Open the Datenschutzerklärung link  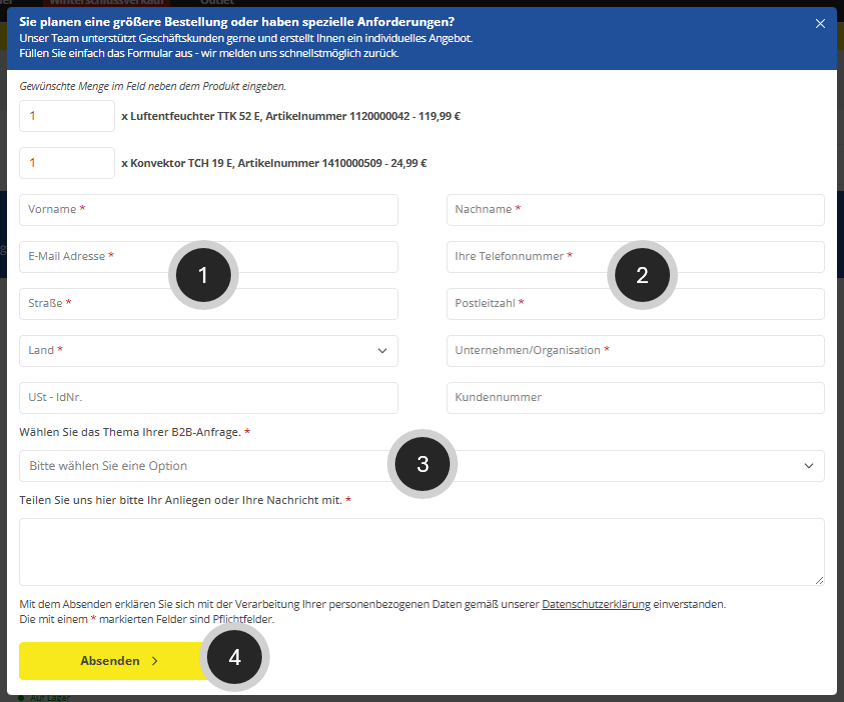point(596,604)
